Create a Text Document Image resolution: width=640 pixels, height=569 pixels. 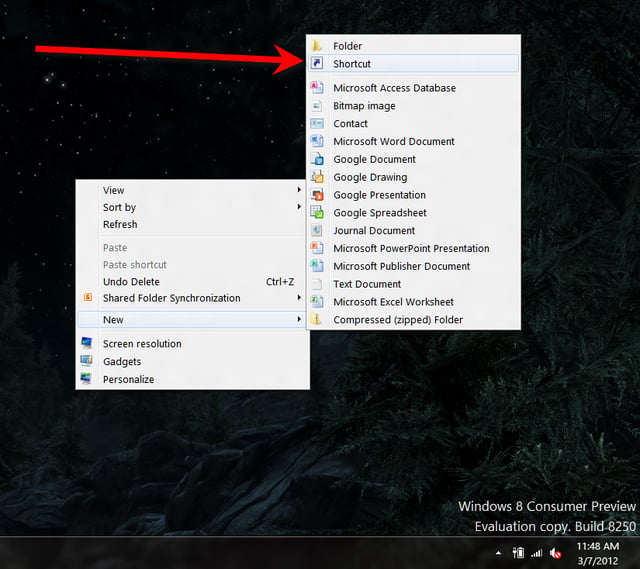tap(413, 284)
